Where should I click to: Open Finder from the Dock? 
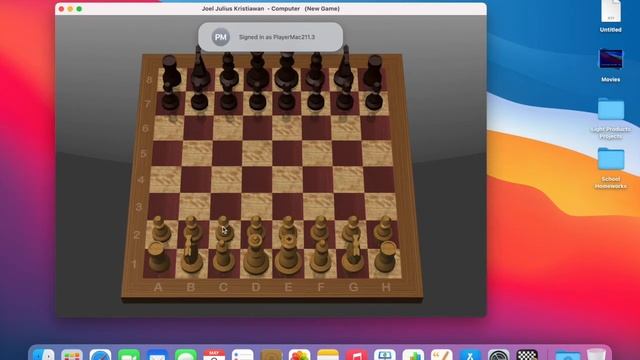coord(43,354)
